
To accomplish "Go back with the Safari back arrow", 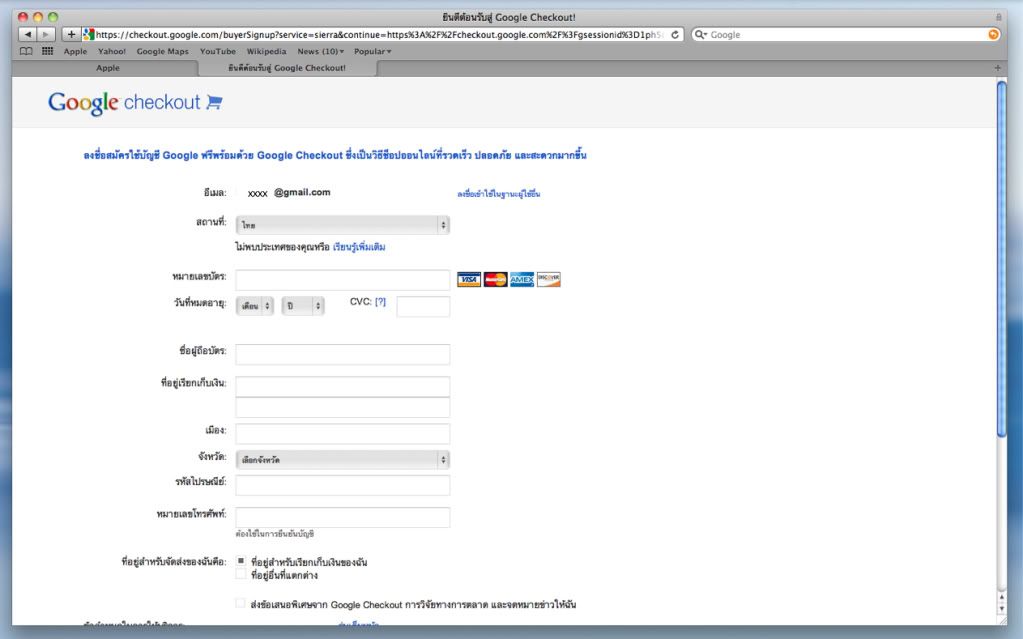I will (27, 34).
